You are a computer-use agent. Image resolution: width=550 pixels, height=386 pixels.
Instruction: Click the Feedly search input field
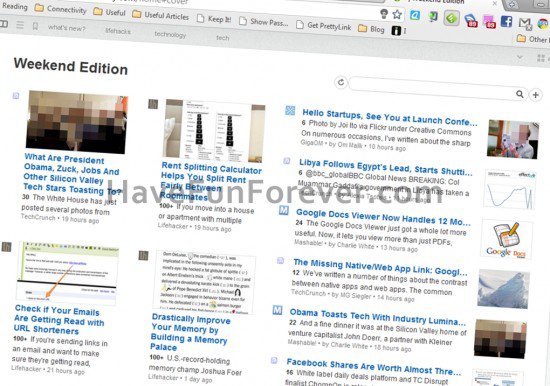coord(432,88)
